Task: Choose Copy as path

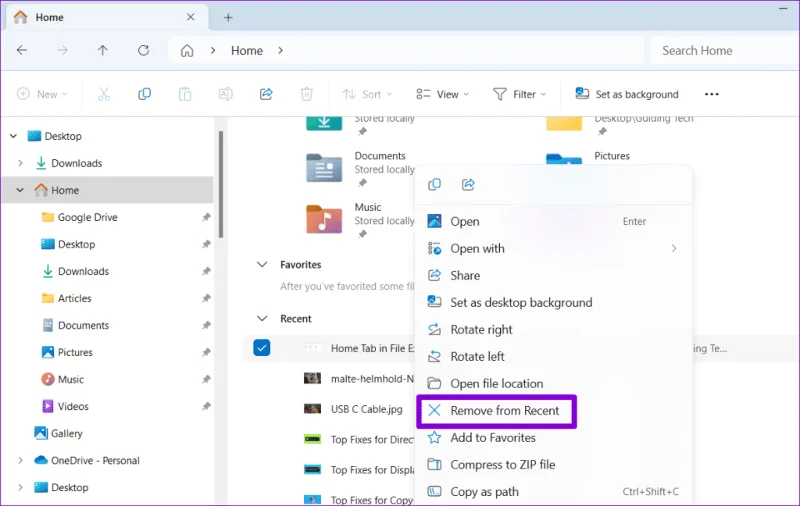Action: pos(554,492)
